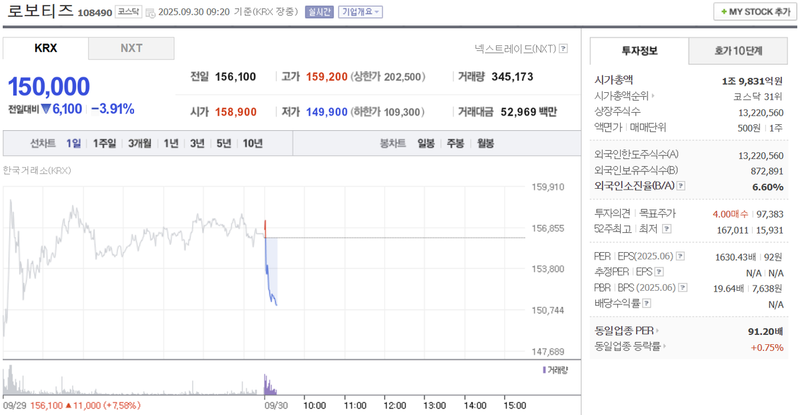Toggle the 실시간 real-time badge
This screenshot has height=415, width=800.
pyautogui.click(x=318, y=13)
